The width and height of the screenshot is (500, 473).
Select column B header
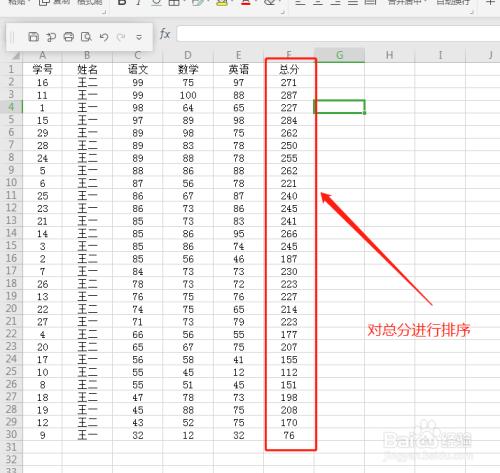pyautogui.click(x=87, y=55)
